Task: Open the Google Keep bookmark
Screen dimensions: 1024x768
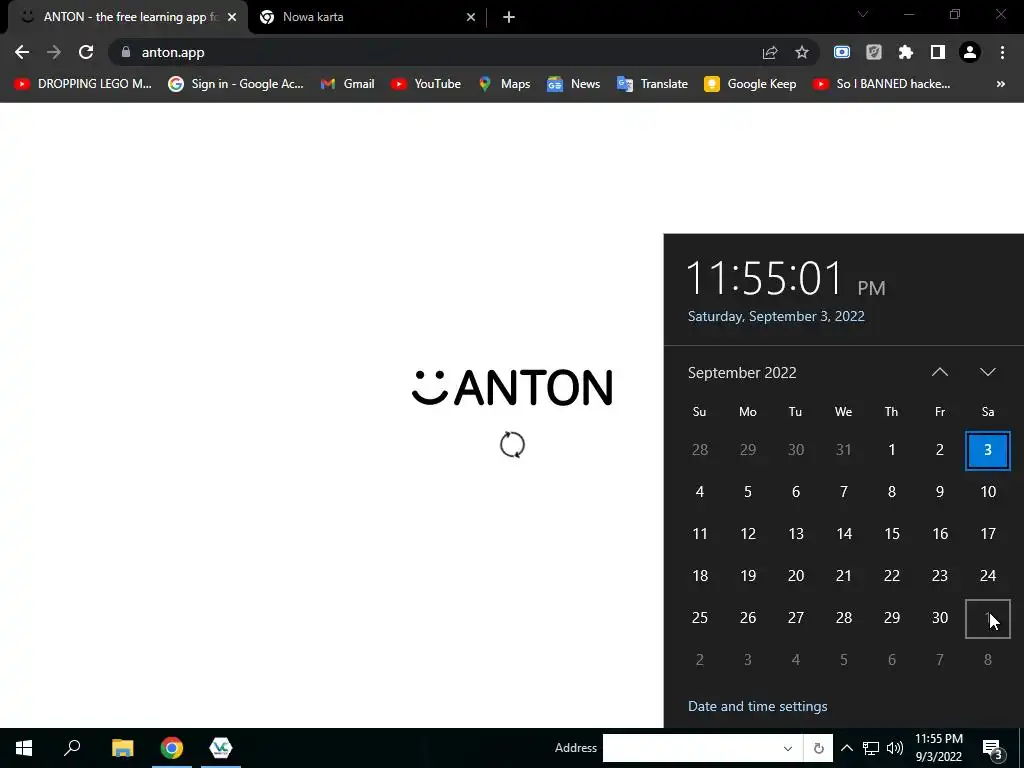Action: point(750,84)
